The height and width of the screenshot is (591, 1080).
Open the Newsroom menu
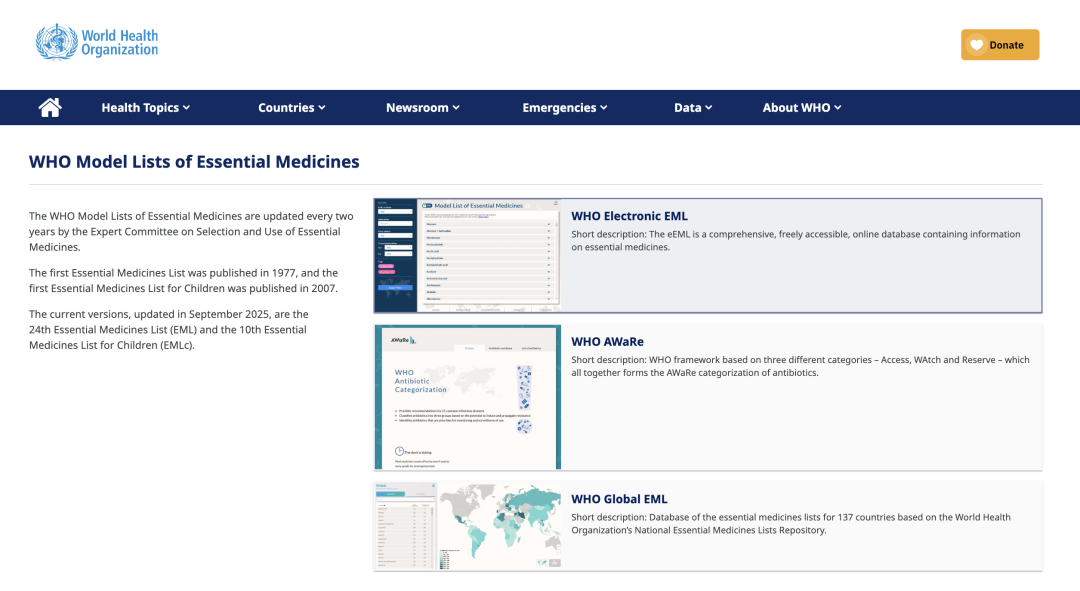pyautogui.click(x=422, y=107)
